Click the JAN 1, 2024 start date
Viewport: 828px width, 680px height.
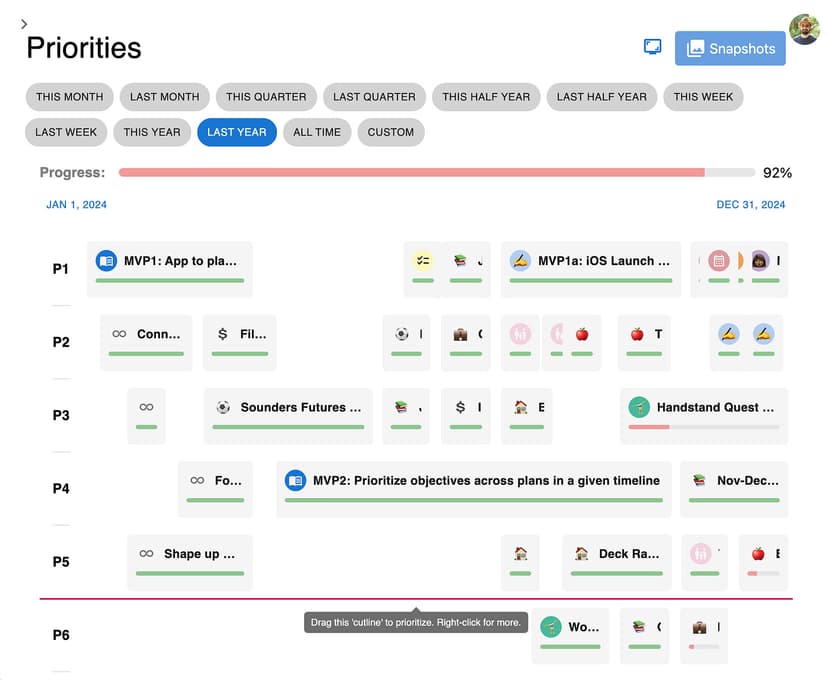(76, 205)
